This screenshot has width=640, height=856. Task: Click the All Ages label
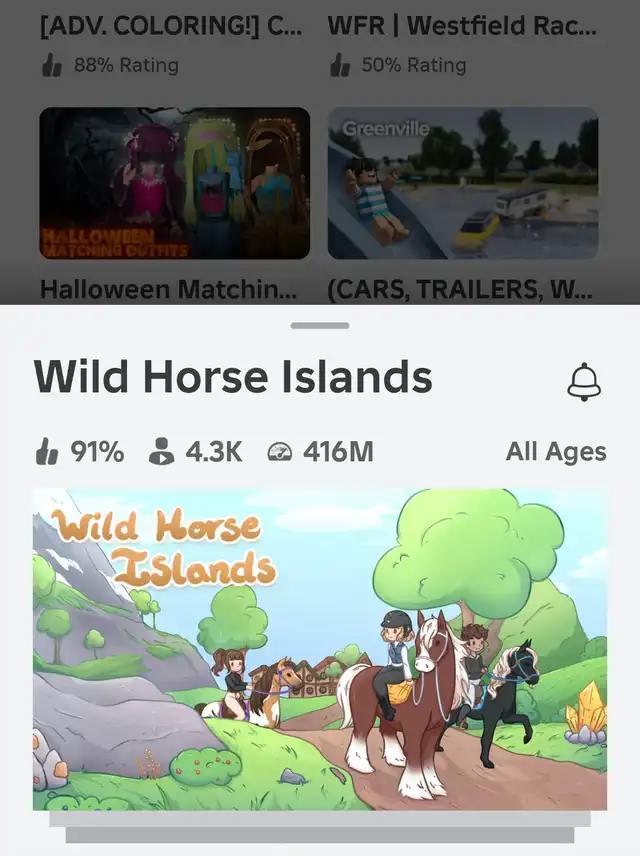point(556,452)
